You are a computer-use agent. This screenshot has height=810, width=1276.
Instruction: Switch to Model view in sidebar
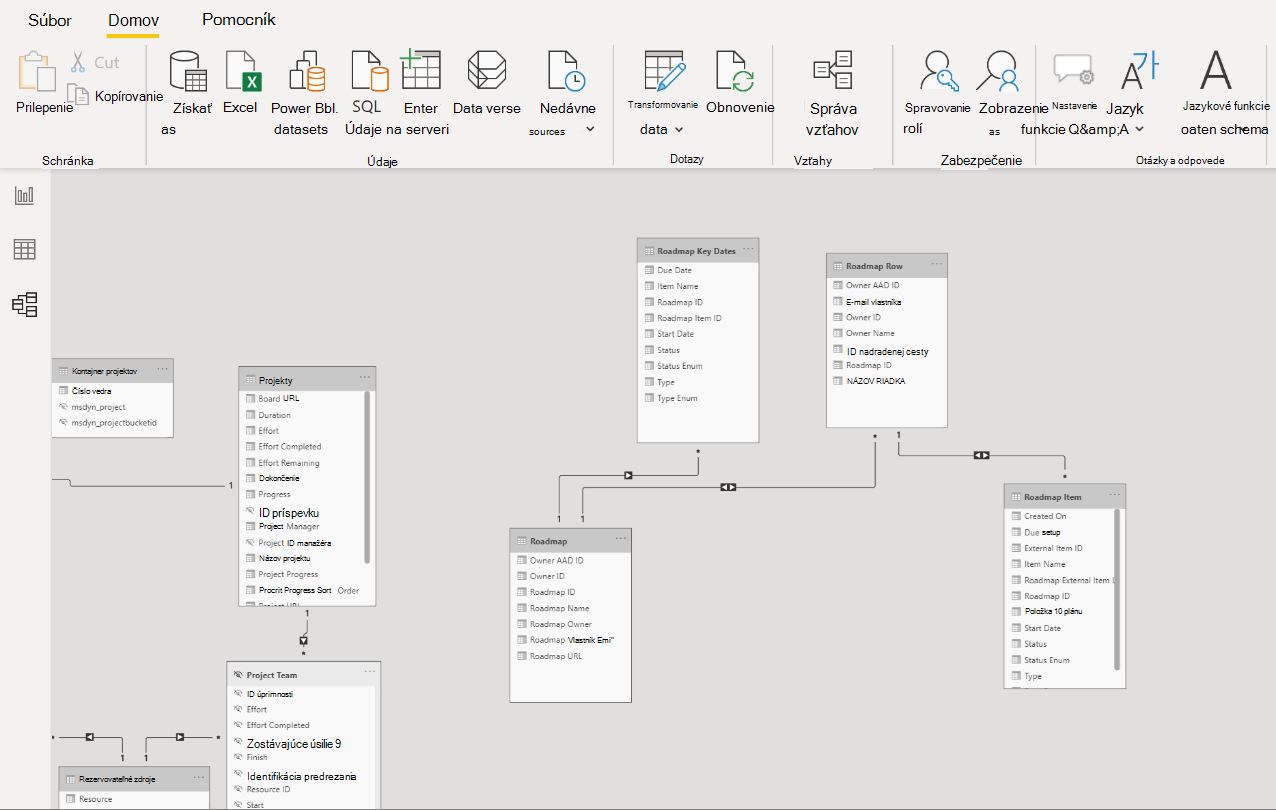tap(24, 305)
